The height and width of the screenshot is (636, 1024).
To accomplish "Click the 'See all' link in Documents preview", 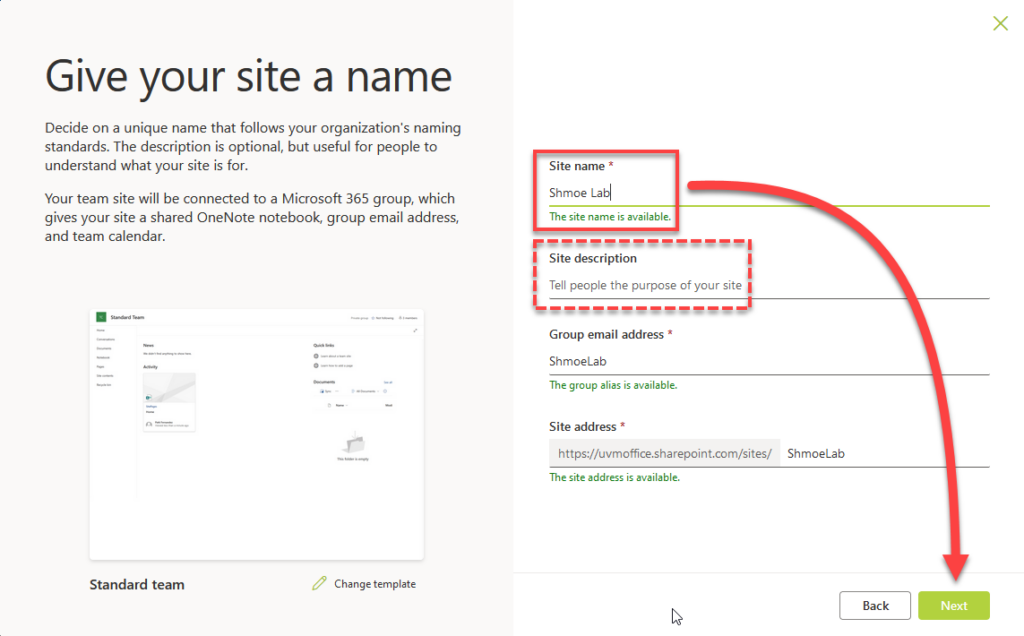I will point(388,382).
